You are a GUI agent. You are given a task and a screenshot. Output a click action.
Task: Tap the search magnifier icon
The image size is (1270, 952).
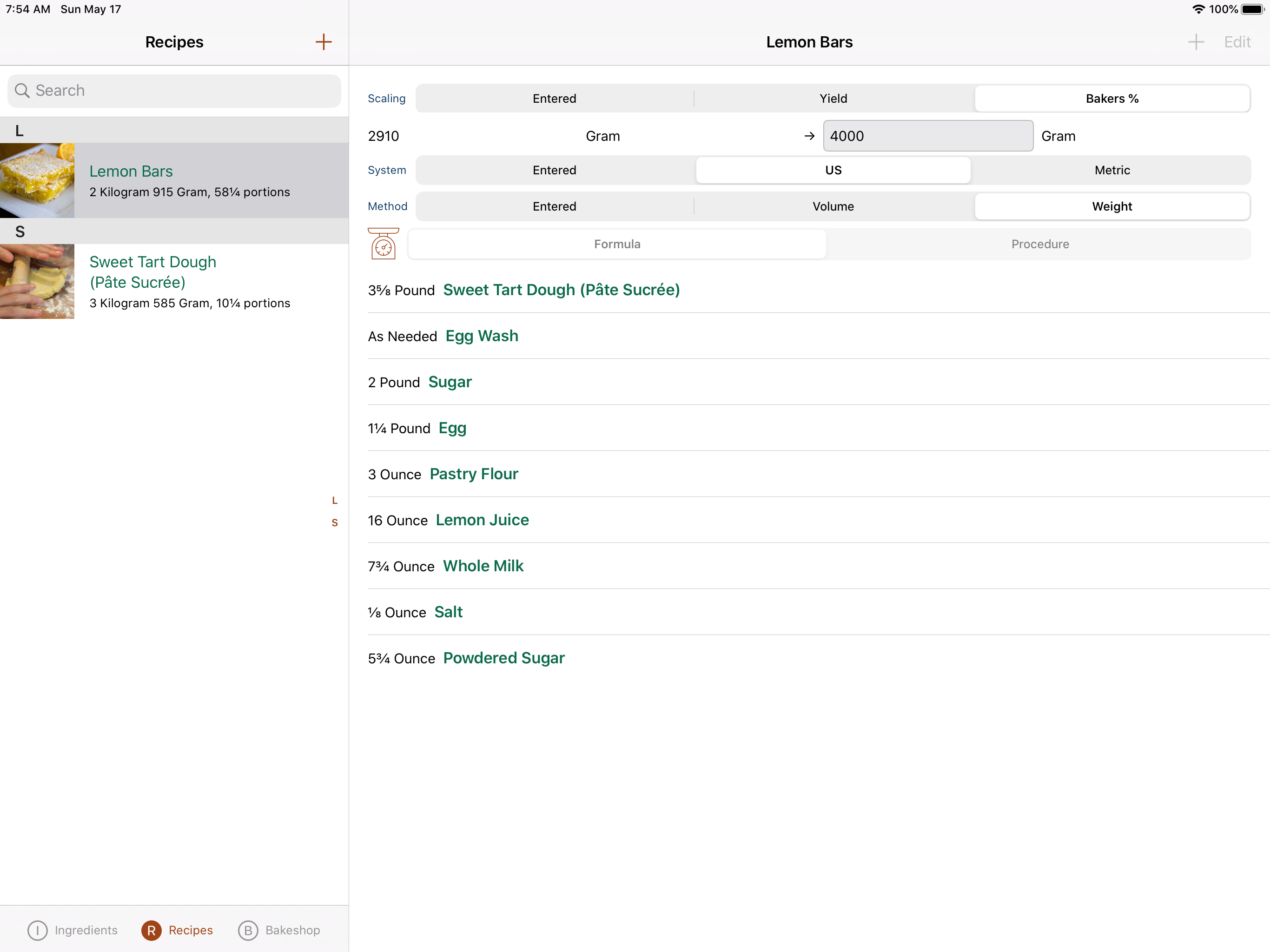click(22, 91)
